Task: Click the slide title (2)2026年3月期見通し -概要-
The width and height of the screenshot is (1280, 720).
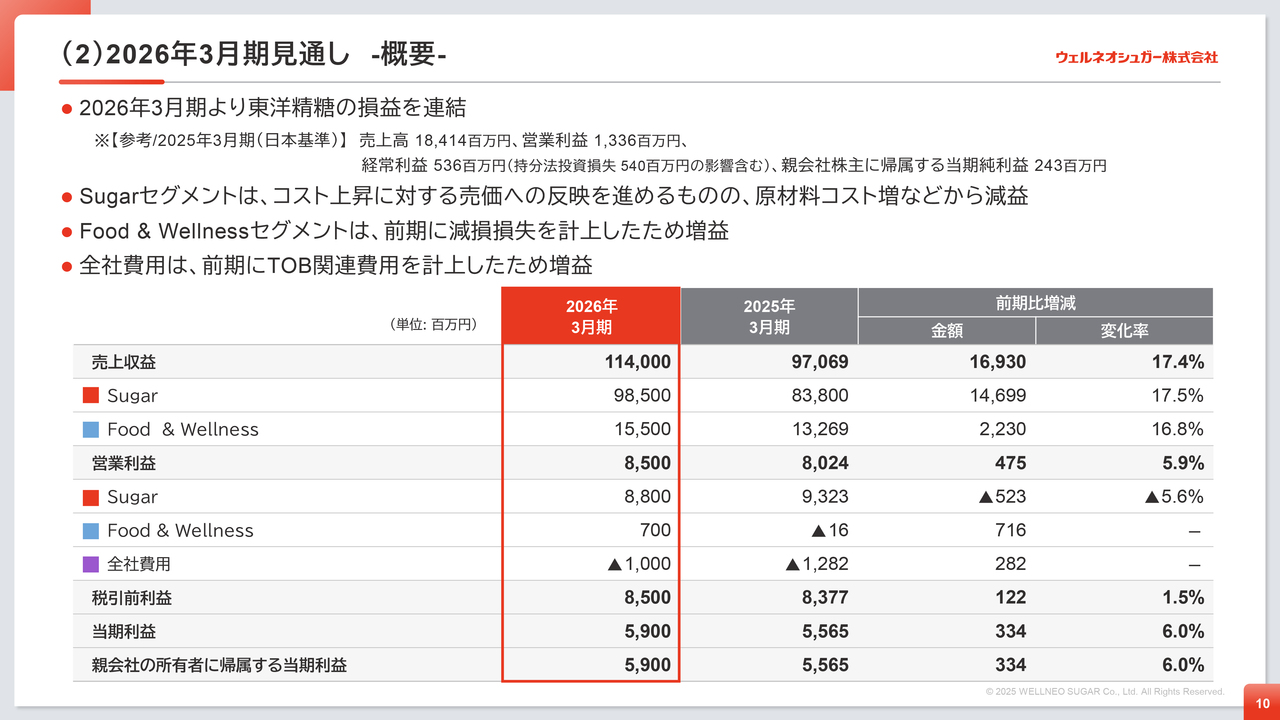Action: 254,55
